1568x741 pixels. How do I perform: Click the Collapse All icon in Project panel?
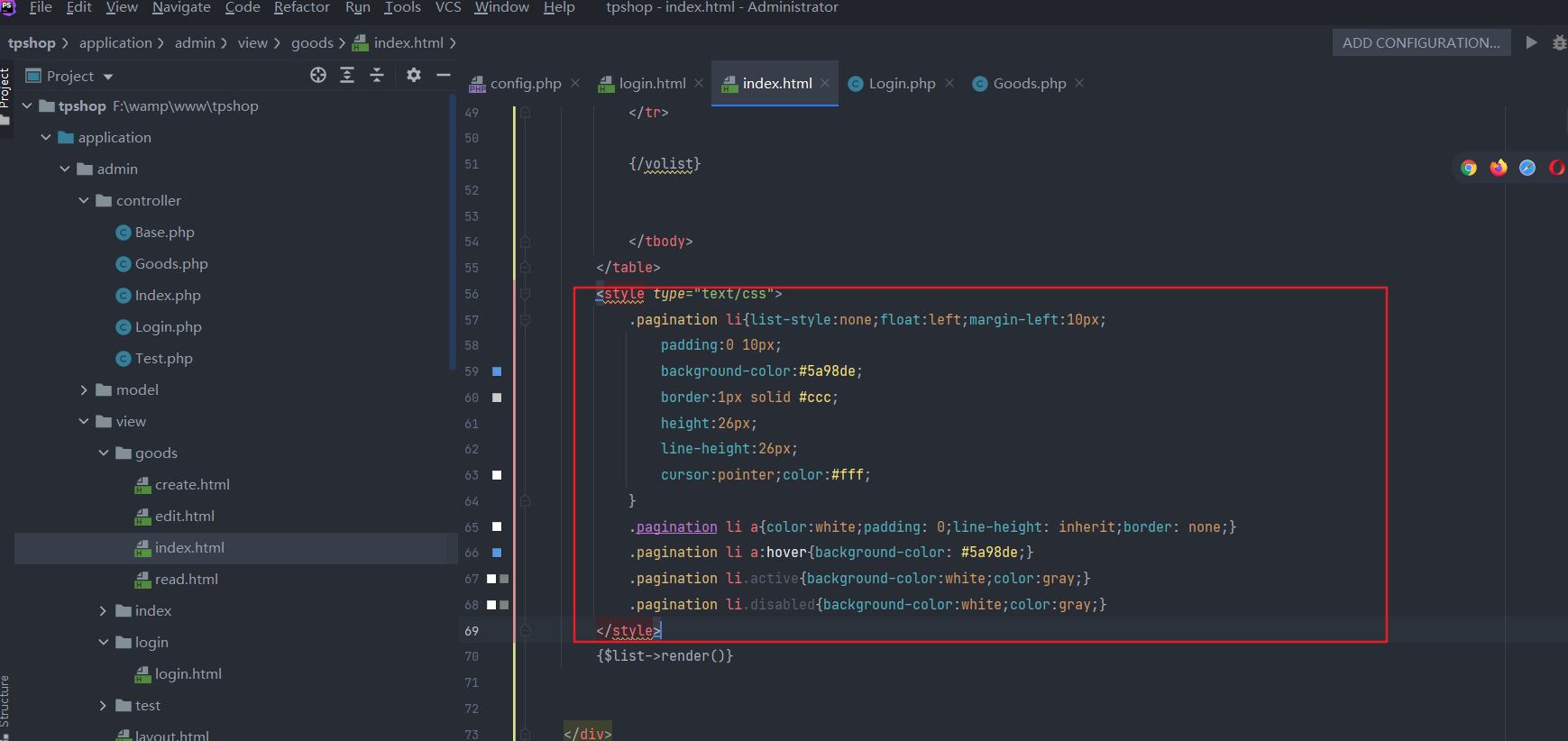(377, 76)
